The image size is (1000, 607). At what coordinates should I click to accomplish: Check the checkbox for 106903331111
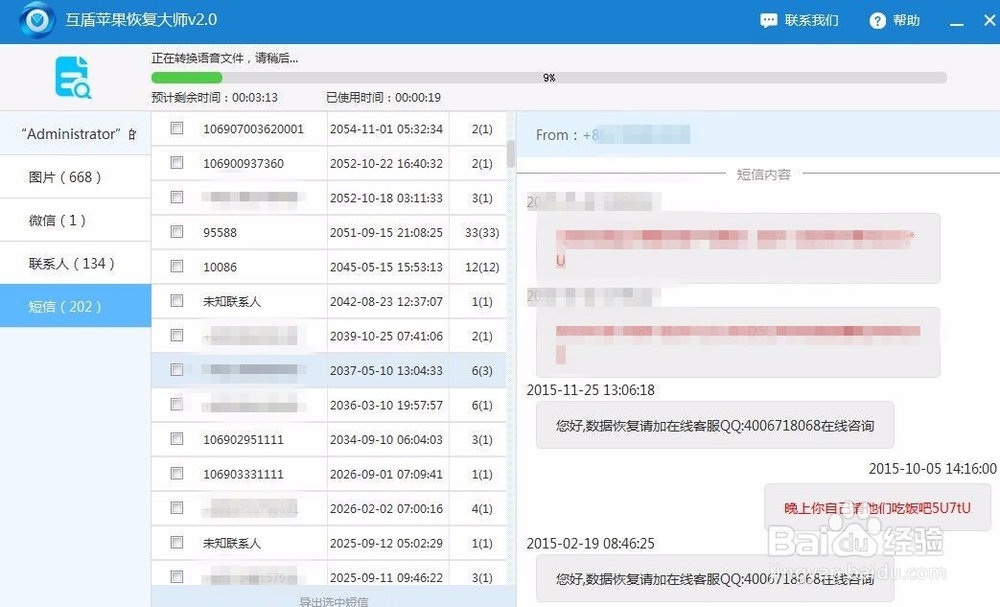[176, 474]
